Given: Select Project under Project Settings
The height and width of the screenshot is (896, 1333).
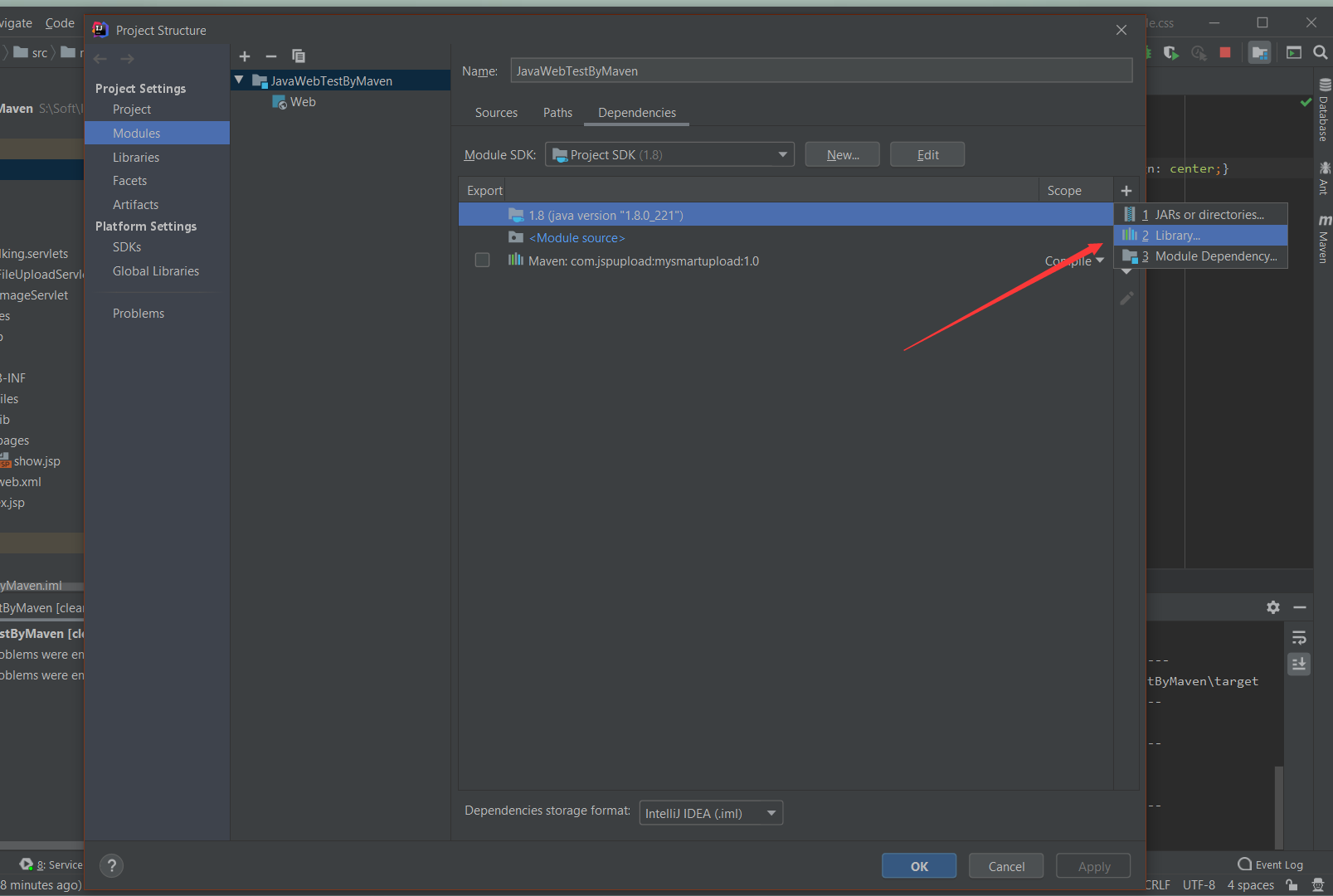Looking at the screenshot, I should point(157,110).
